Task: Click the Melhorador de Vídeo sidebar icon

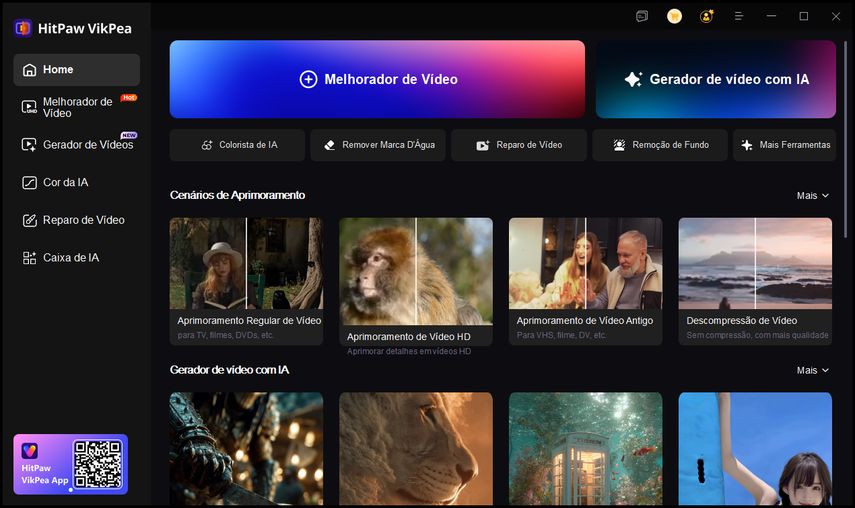Action: (29, 107)
